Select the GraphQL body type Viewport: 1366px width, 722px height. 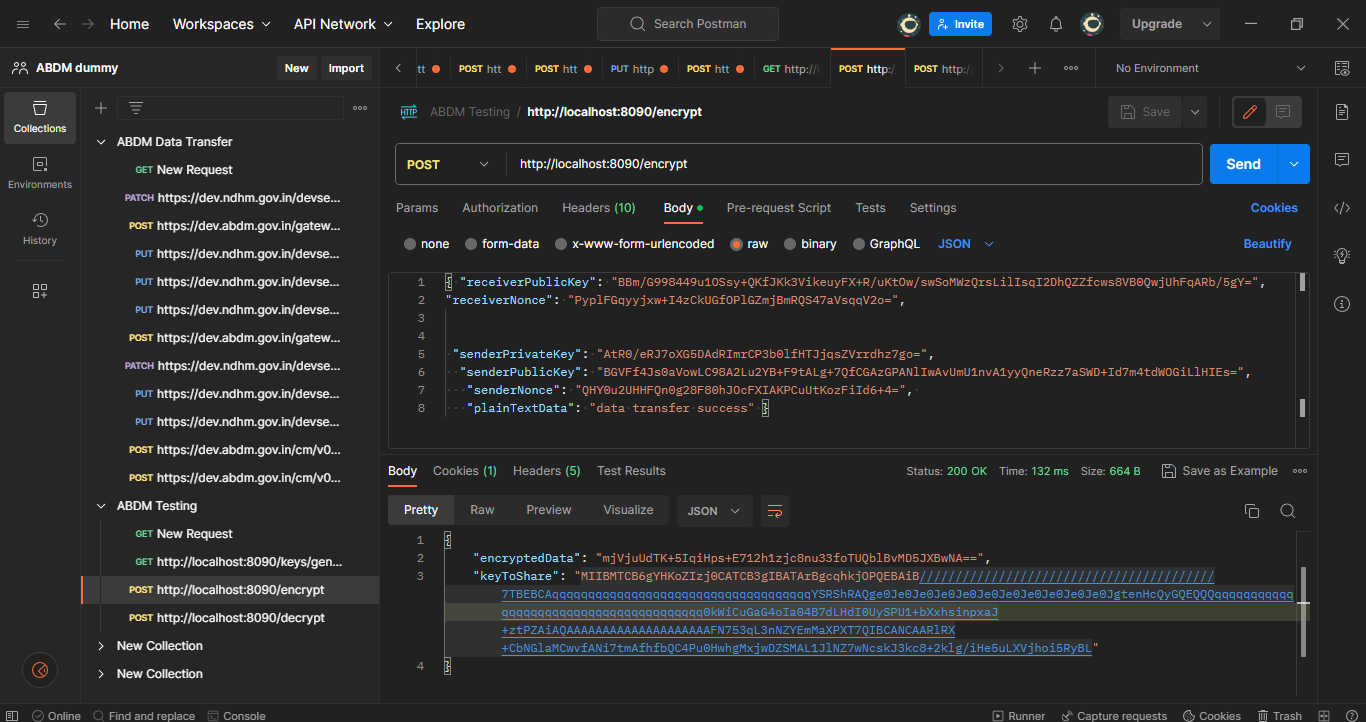886,244
